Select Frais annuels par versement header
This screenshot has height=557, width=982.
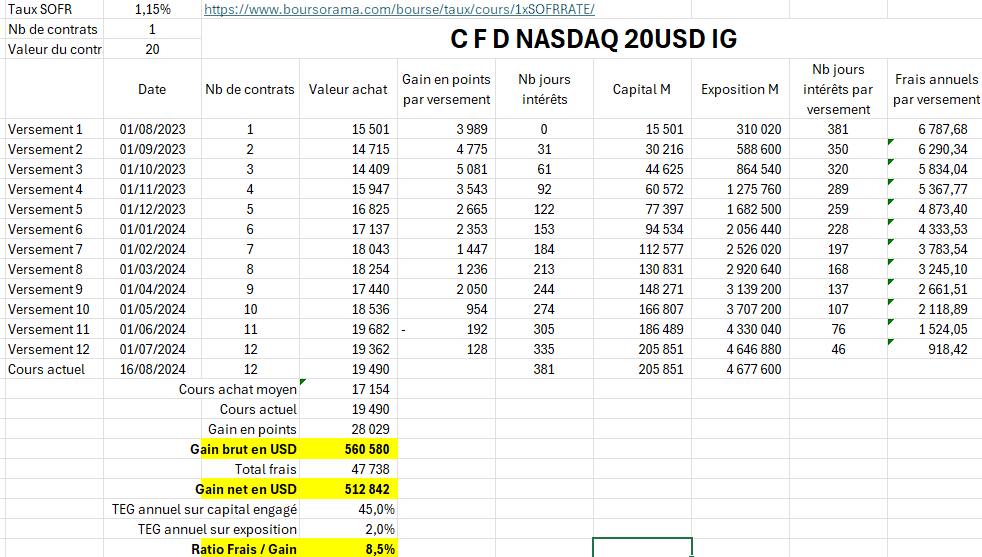[935, 90]
